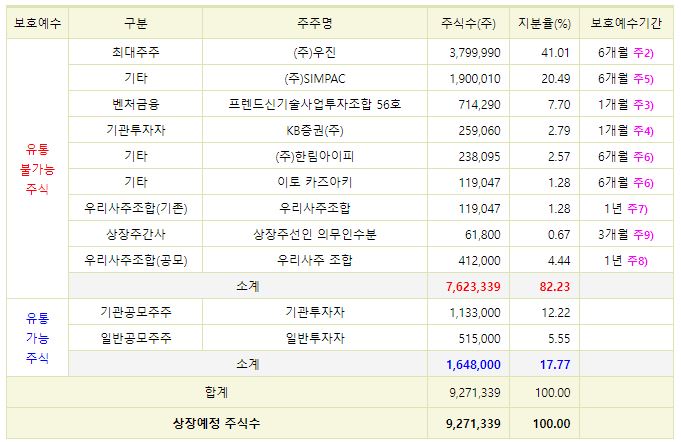Select the 주식수(주) column header
The width and height of the screenshot is (681, 442).
click(468, 23)
